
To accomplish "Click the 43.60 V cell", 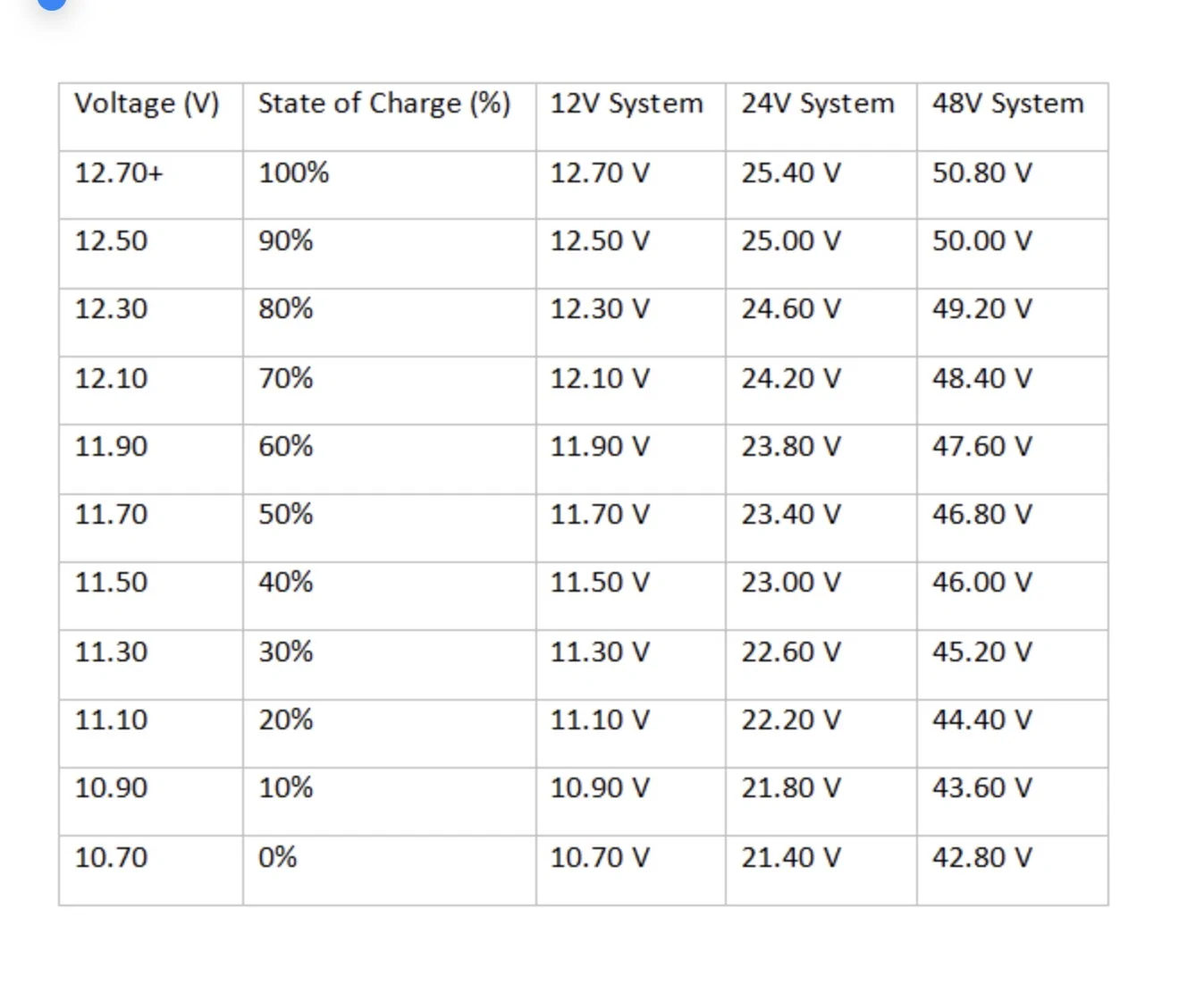I will point(982,788).
